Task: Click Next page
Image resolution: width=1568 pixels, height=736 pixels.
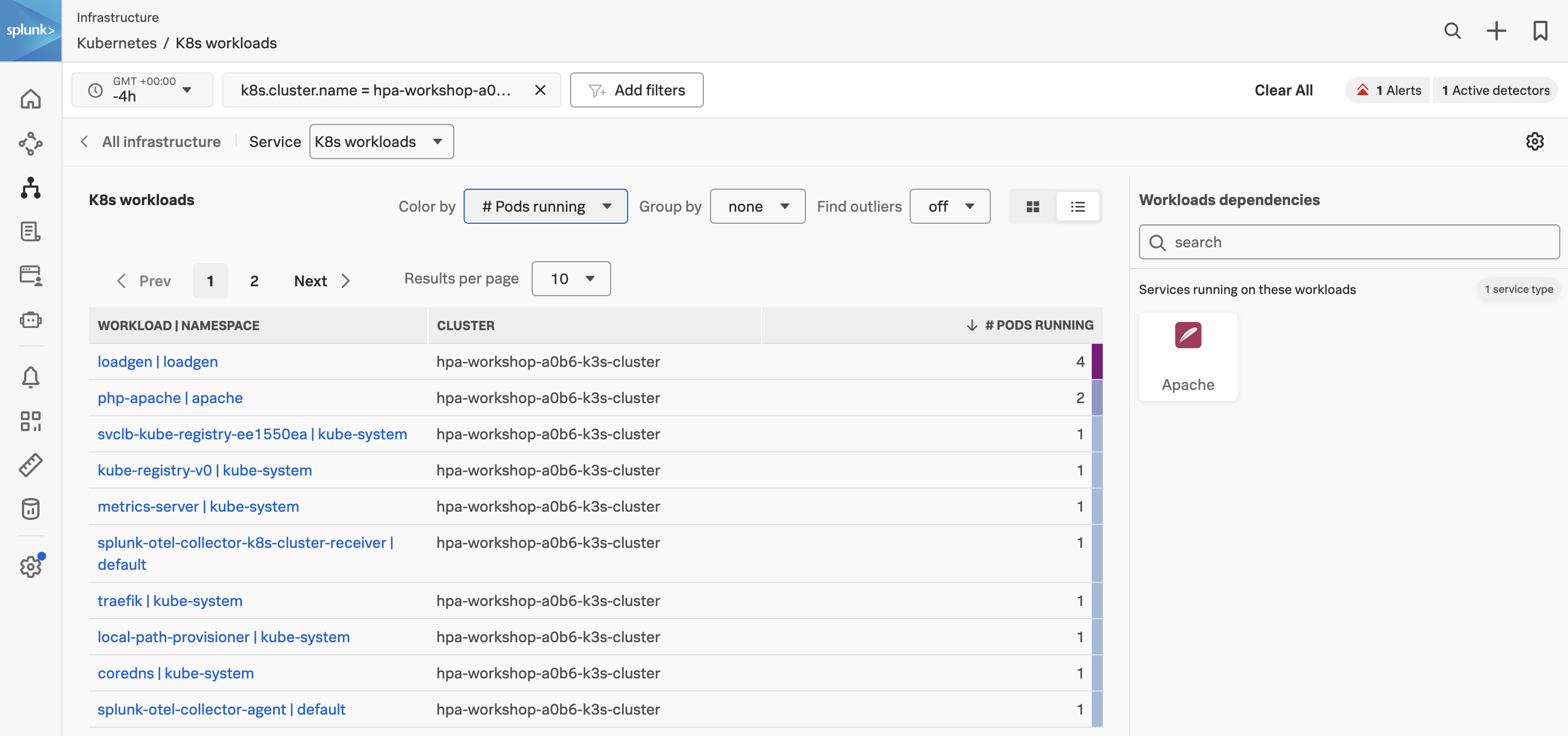Action: [322, 281]
